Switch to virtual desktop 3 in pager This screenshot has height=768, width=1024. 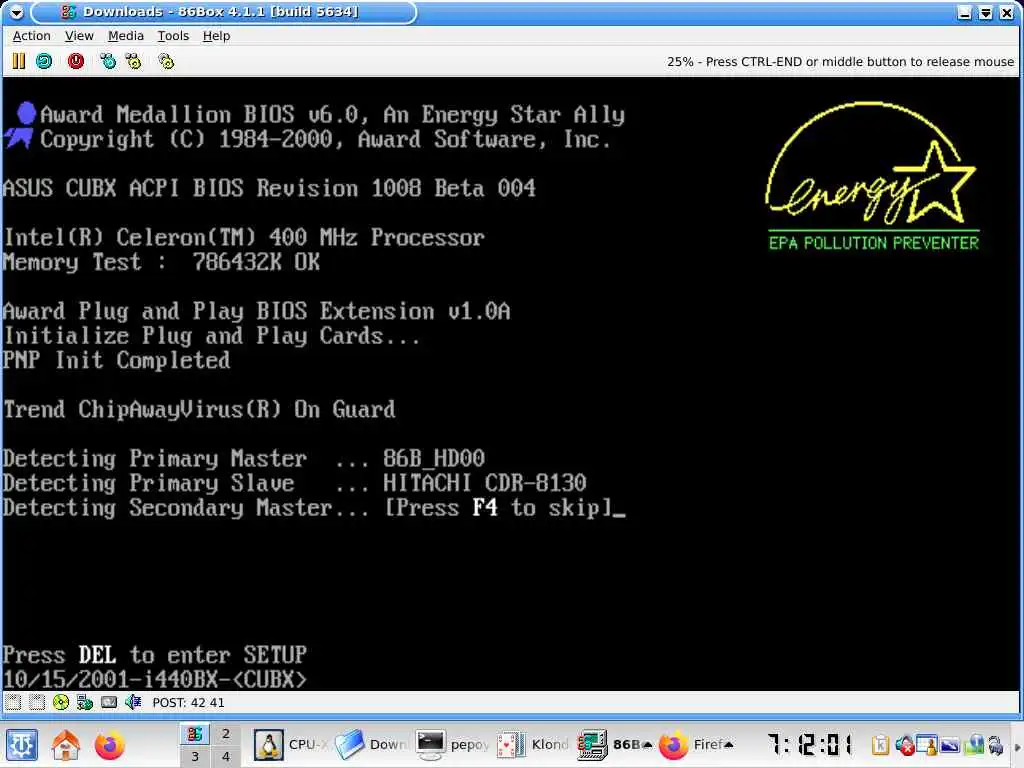click(195, 756)
